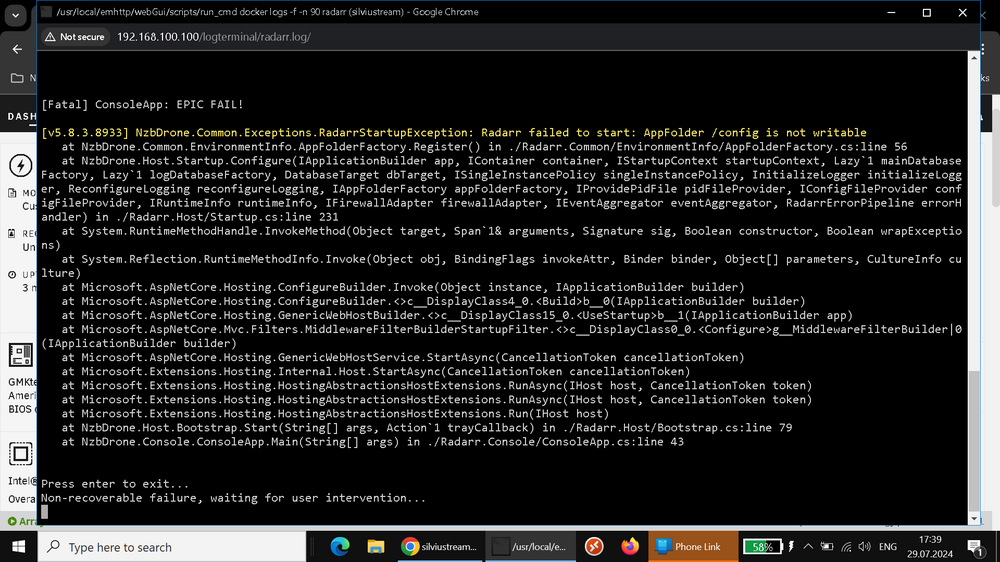The image size is (1000, 562).
Task: Click the vertical scrollbar thumb in log window
Action: tap(974, 440)
